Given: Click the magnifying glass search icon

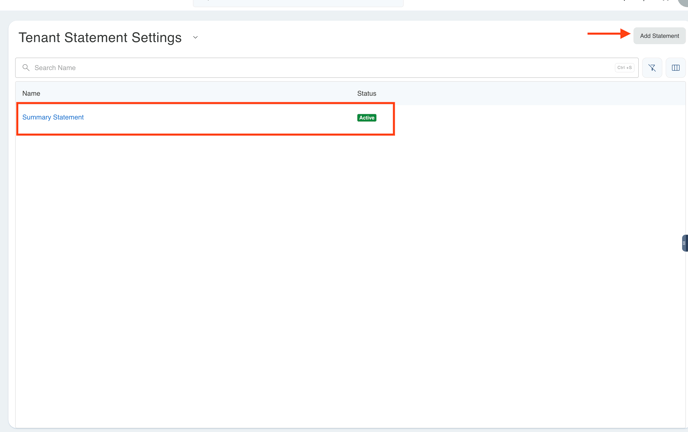Looking at the screenshot, I should (x=26, y=68).
